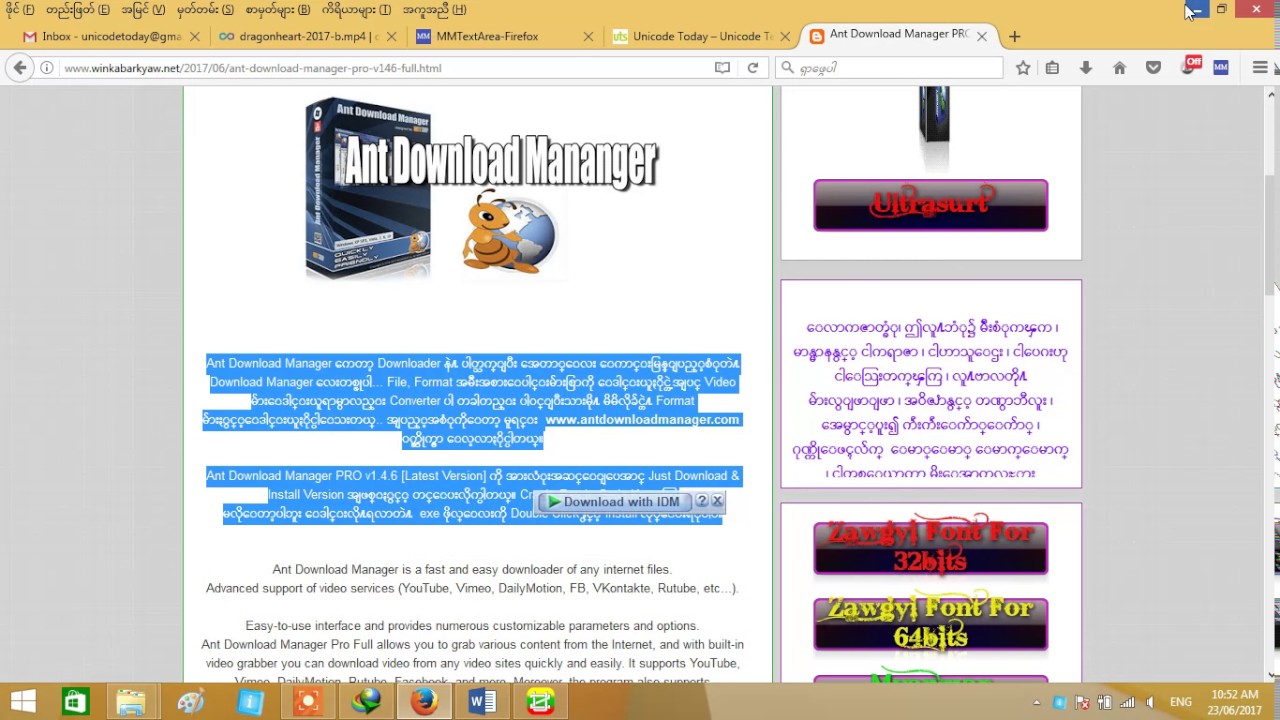Click the MM extension toolbar icon

[1220, 68]
